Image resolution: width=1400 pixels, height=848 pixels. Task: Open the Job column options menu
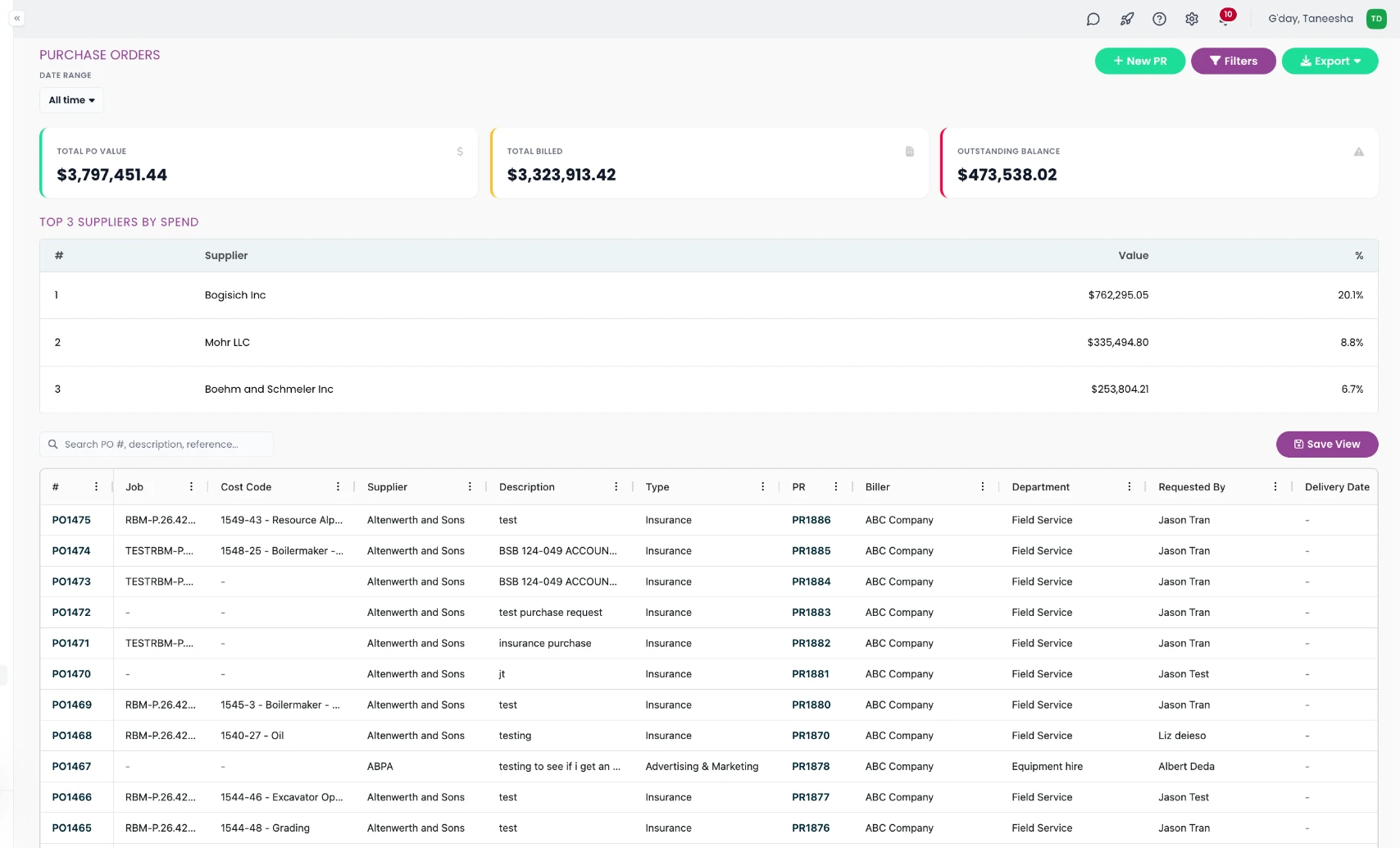coord(191,486)
